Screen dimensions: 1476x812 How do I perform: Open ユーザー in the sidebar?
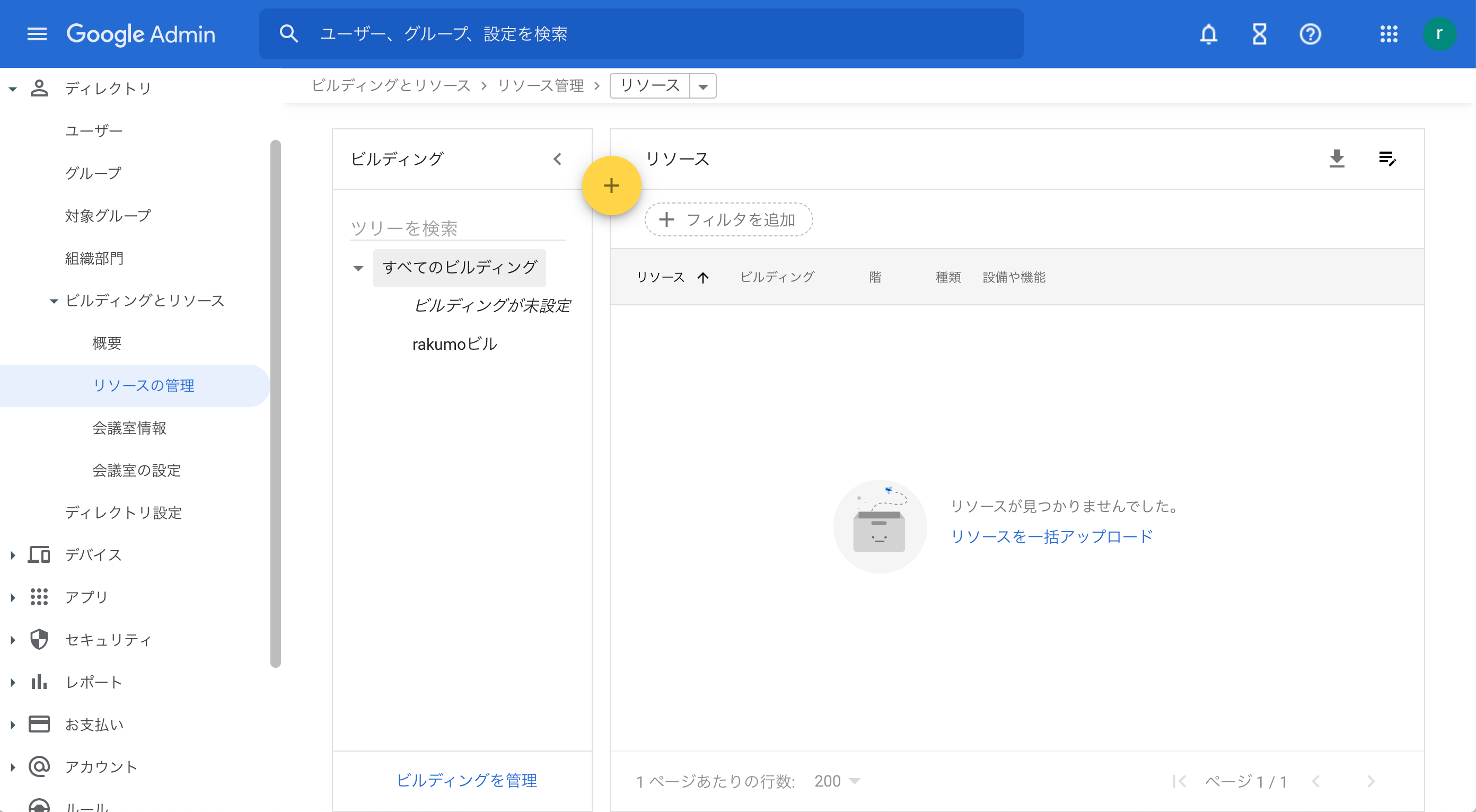[x=94, y=130]
